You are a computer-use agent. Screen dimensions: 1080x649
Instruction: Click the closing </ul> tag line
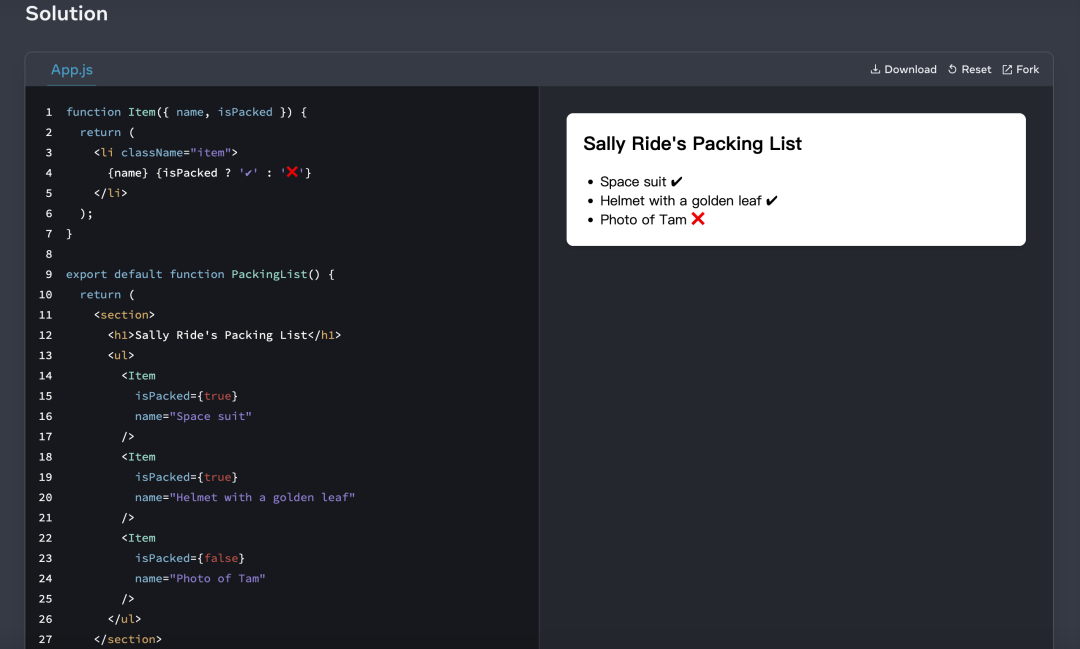(124, 619)
